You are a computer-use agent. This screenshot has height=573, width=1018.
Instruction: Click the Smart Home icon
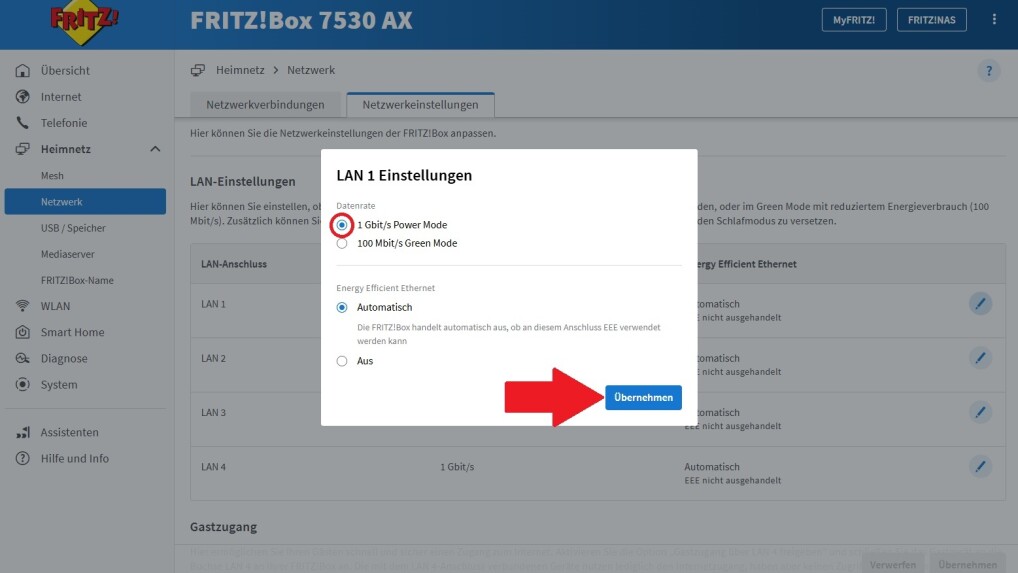coord(23,332)
